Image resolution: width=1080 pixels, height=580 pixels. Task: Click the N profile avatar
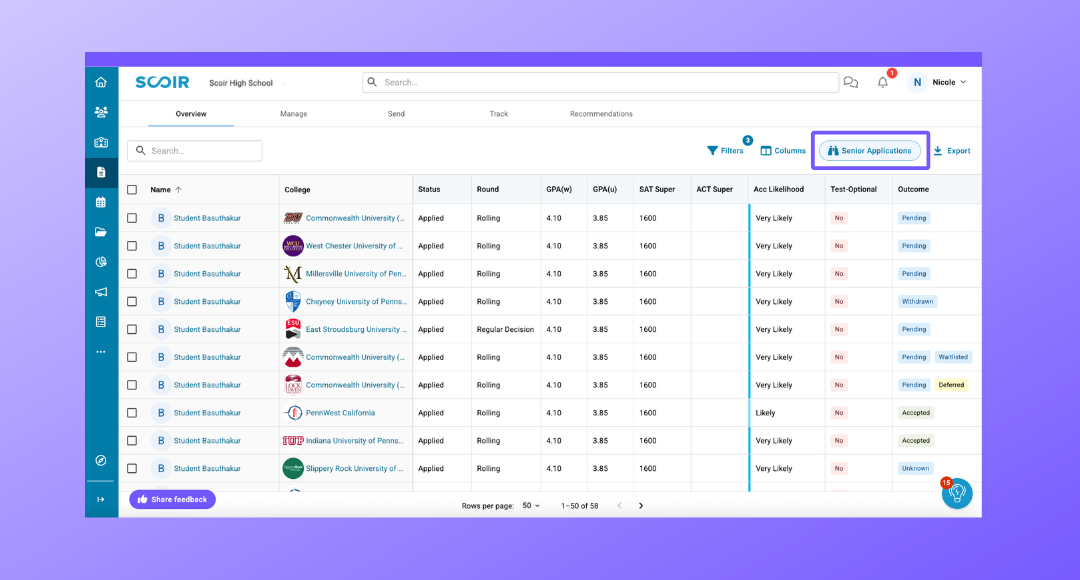(917, 82)
